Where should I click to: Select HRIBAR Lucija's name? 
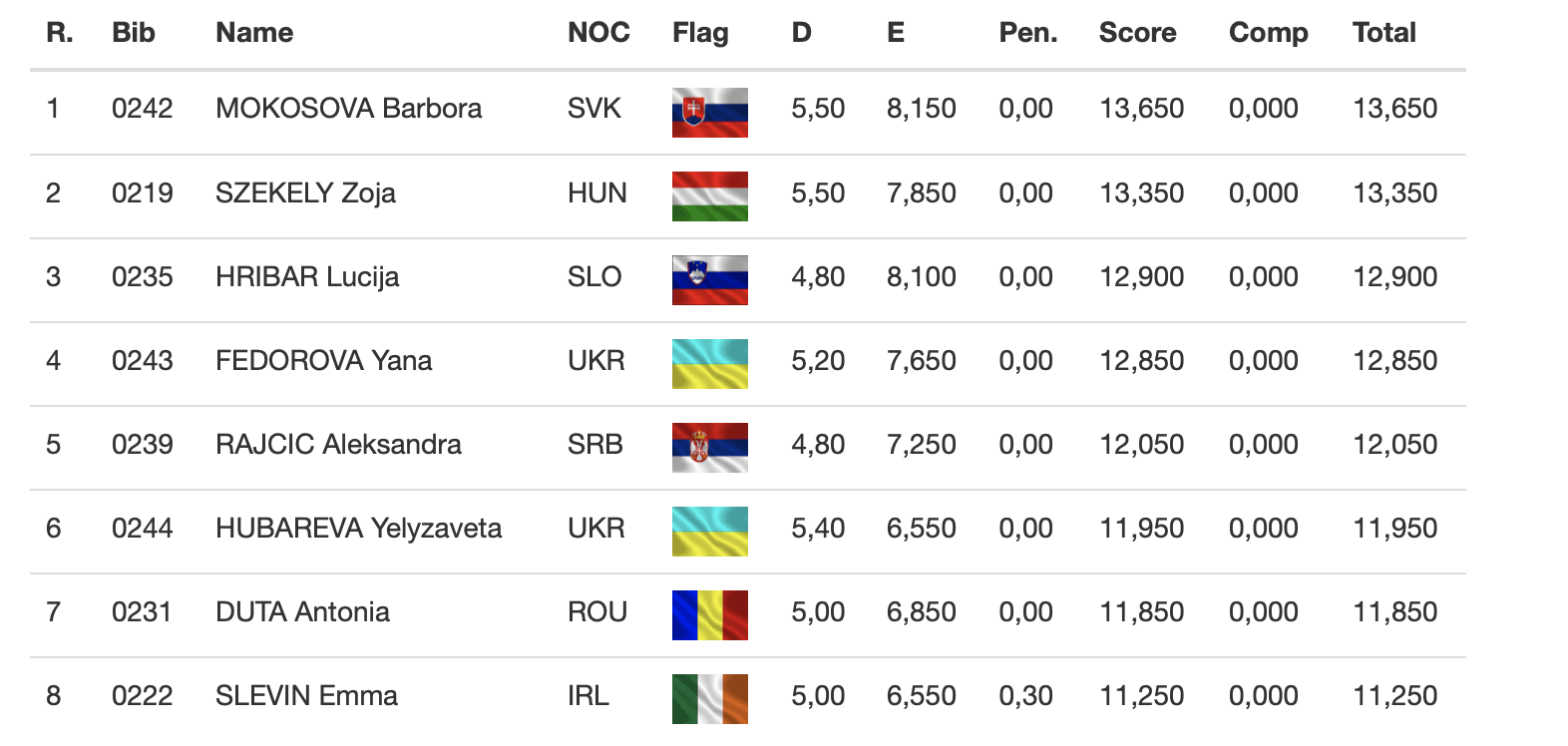(x=307, y=276)
